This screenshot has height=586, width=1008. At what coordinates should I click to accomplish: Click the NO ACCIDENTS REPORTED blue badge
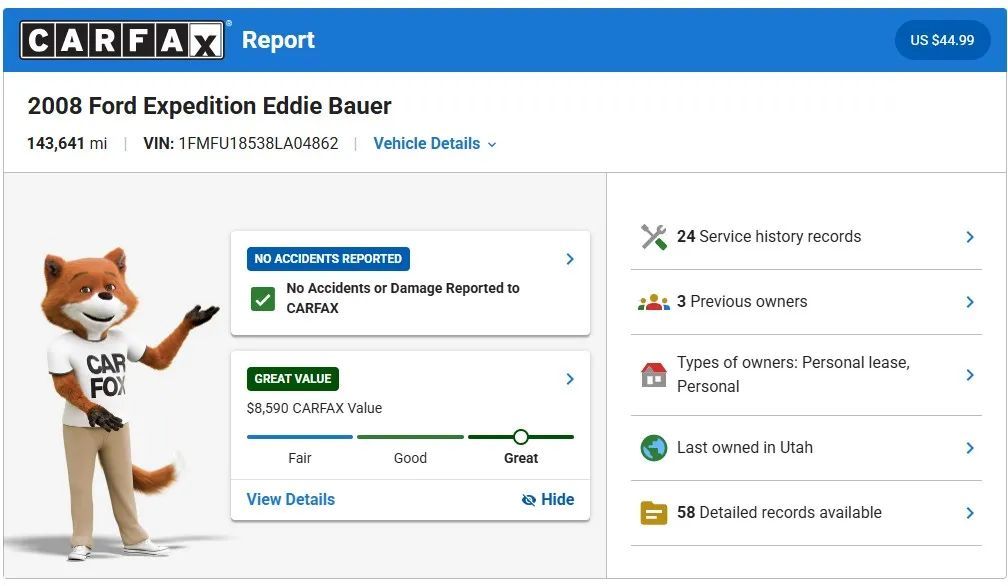coord(328,259)
